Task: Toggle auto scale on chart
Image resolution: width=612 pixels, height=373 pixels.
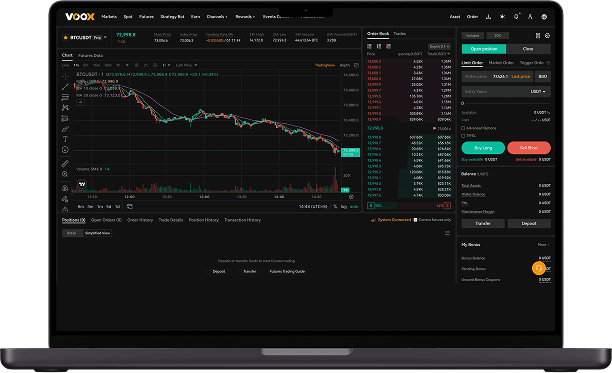Action: 354,206
